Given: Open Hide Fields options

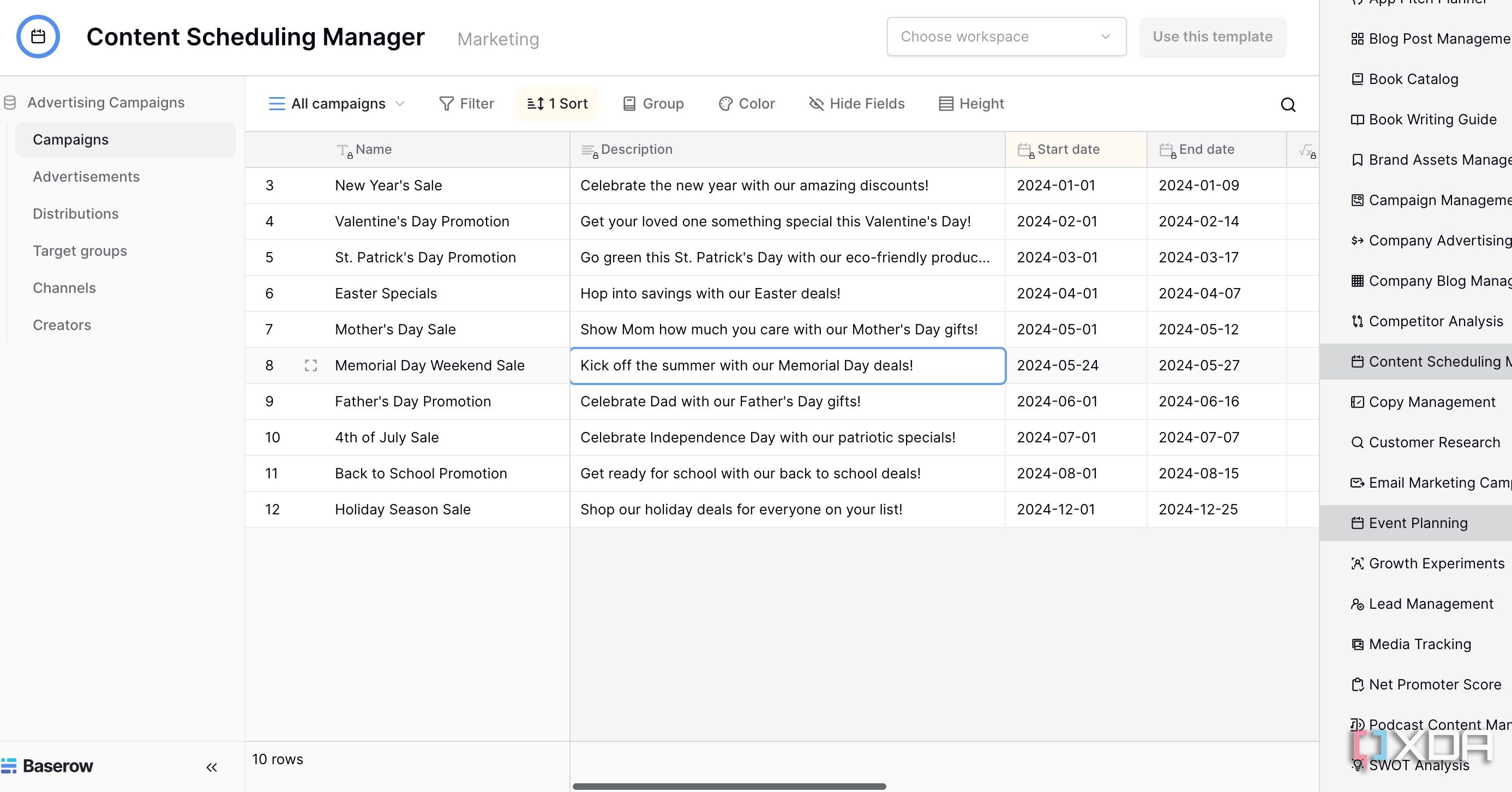Looking at the screenshot, I should [x=856, y=104].
